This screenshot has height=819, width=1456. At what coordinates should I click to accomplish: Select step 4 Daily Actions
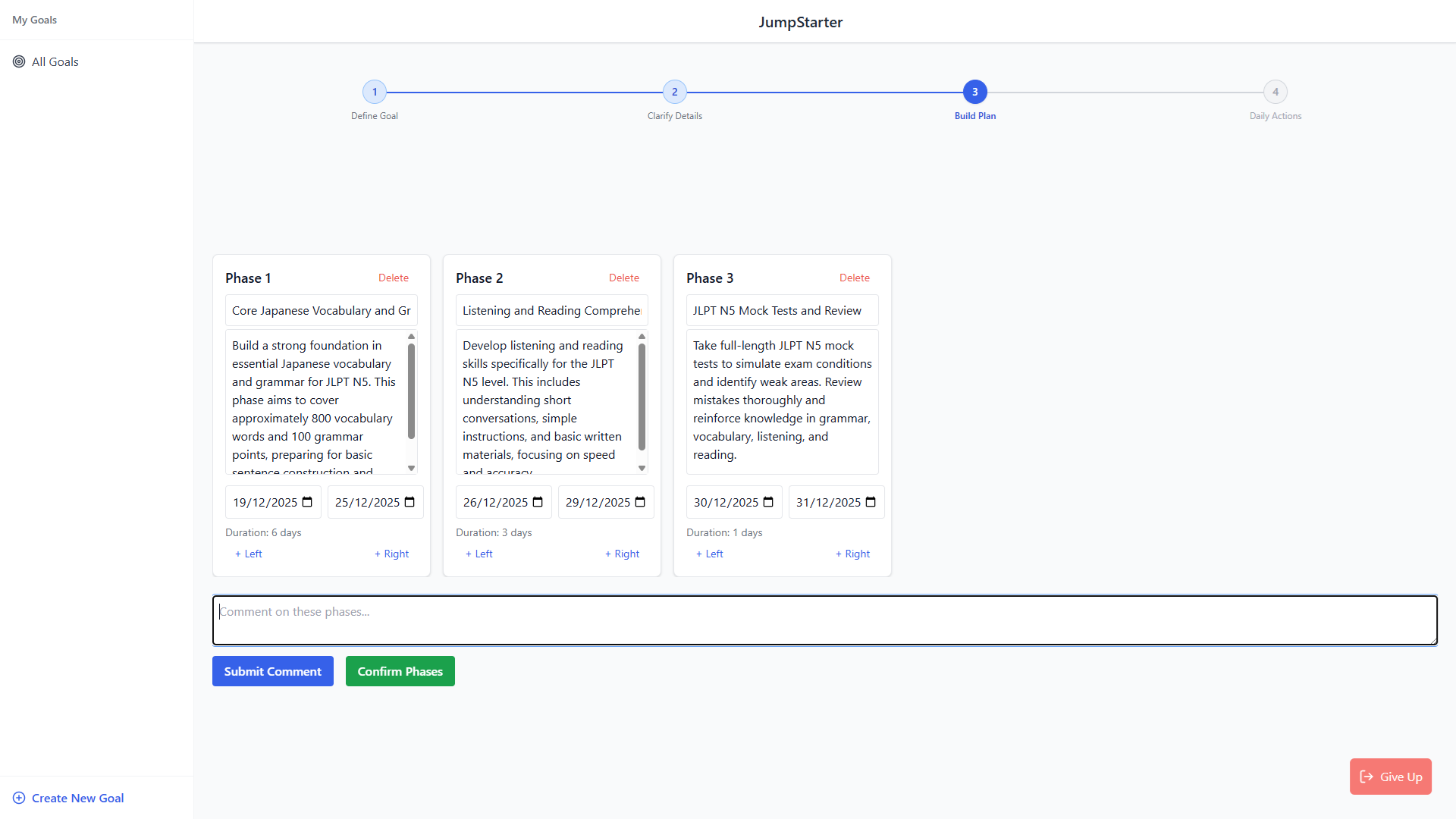(x=1276, y=92)
